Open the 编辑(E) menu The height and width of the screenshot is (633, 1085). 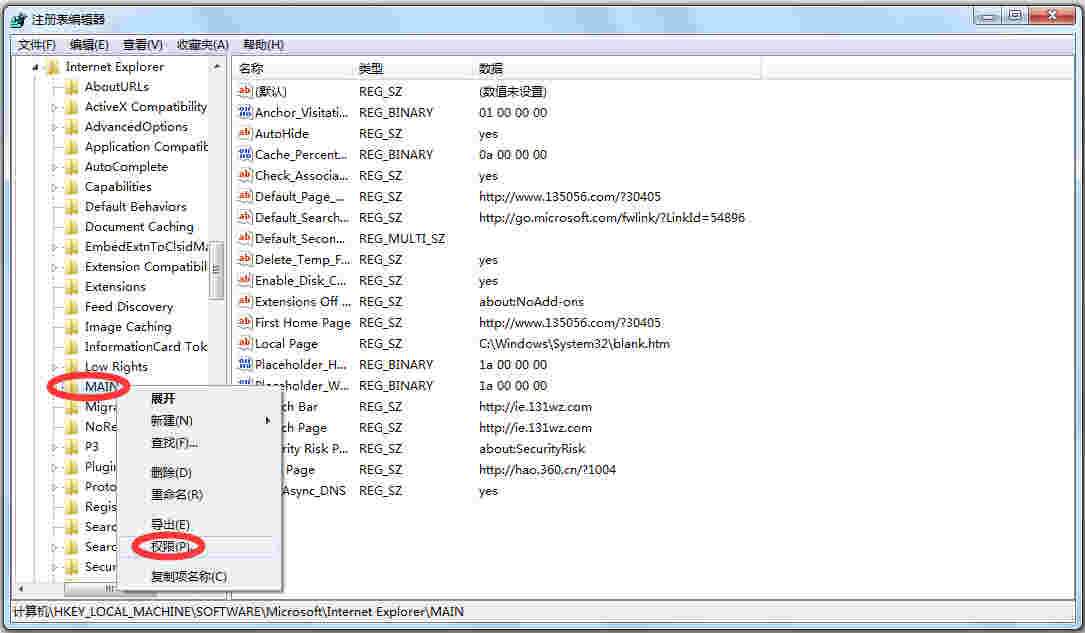(x=89, y=45)
